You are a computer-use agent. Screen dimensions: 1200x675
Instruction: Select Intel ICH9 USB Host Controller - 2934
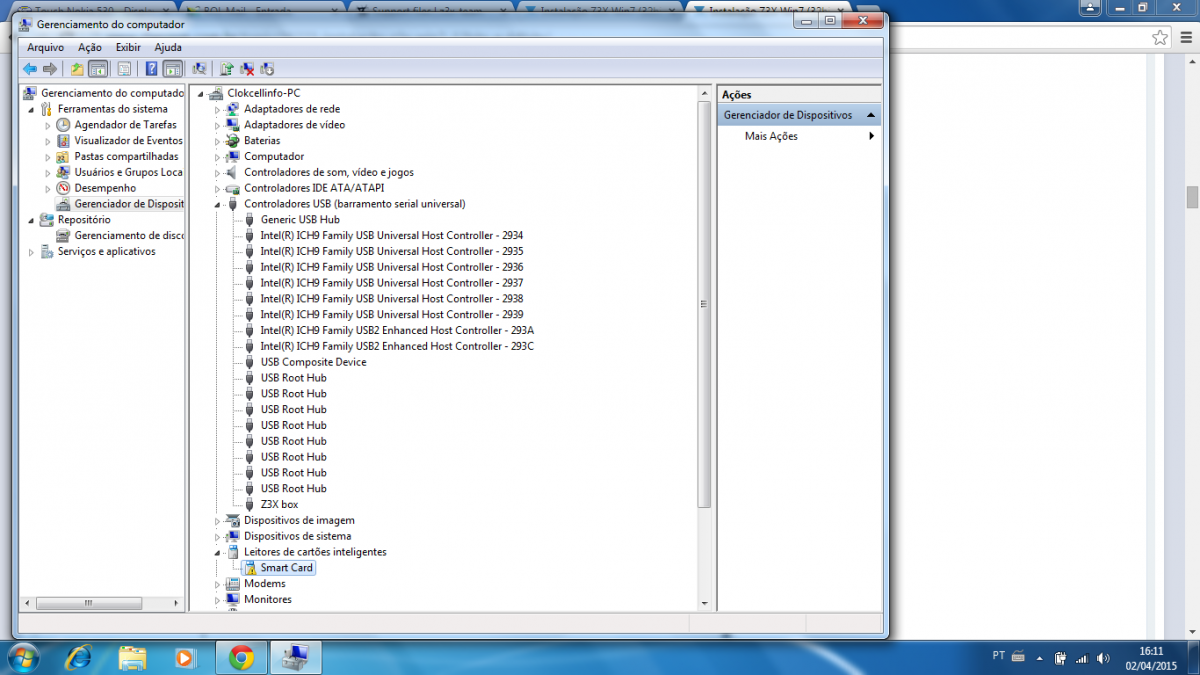pyautogui.click(x=392, y=236)
